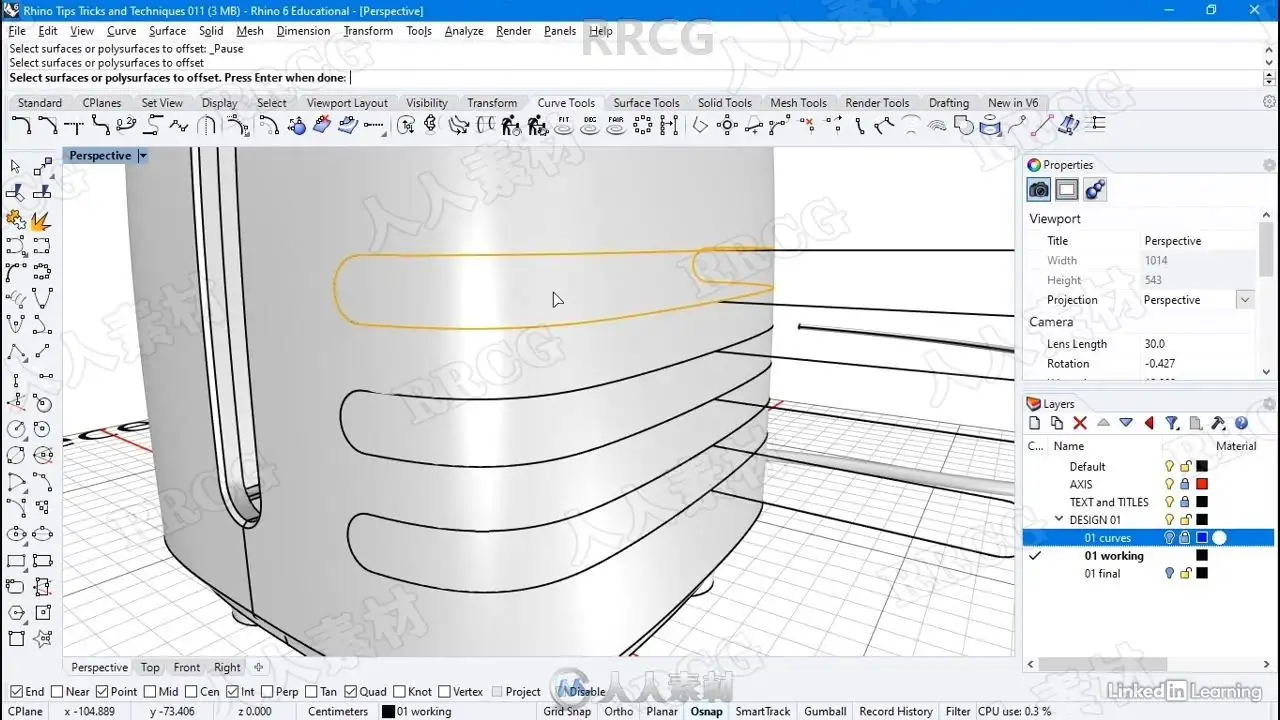The width and height of the screenshot is (1280, 720).
Task: Click the blue color swatch of 01 curves
Action: (1202, 538)
